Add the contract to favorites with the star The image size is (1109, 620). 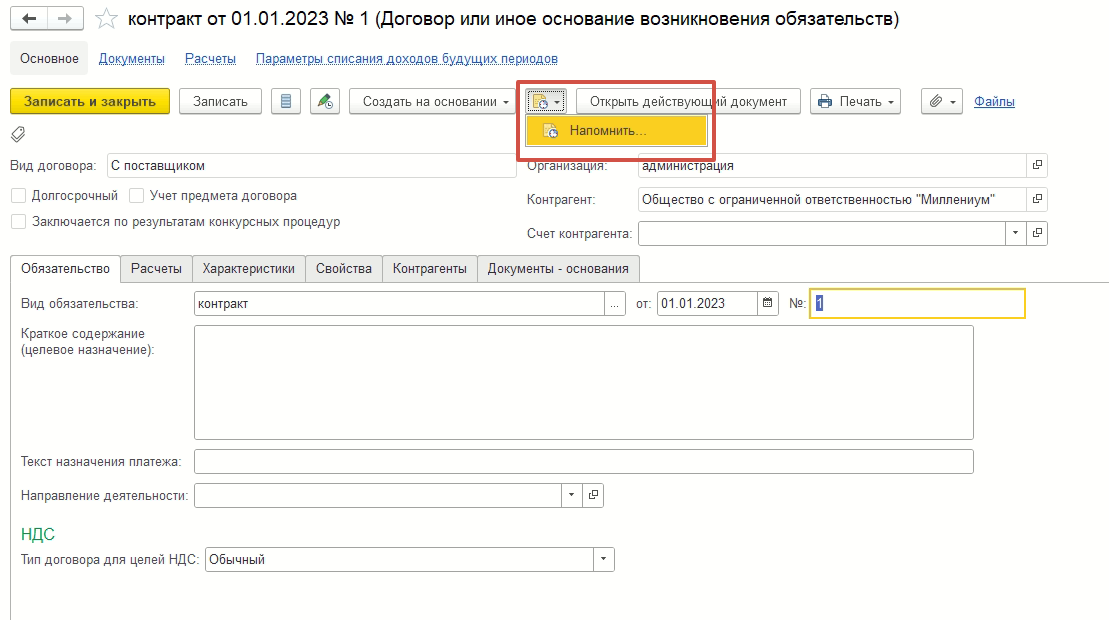[106, 18]
